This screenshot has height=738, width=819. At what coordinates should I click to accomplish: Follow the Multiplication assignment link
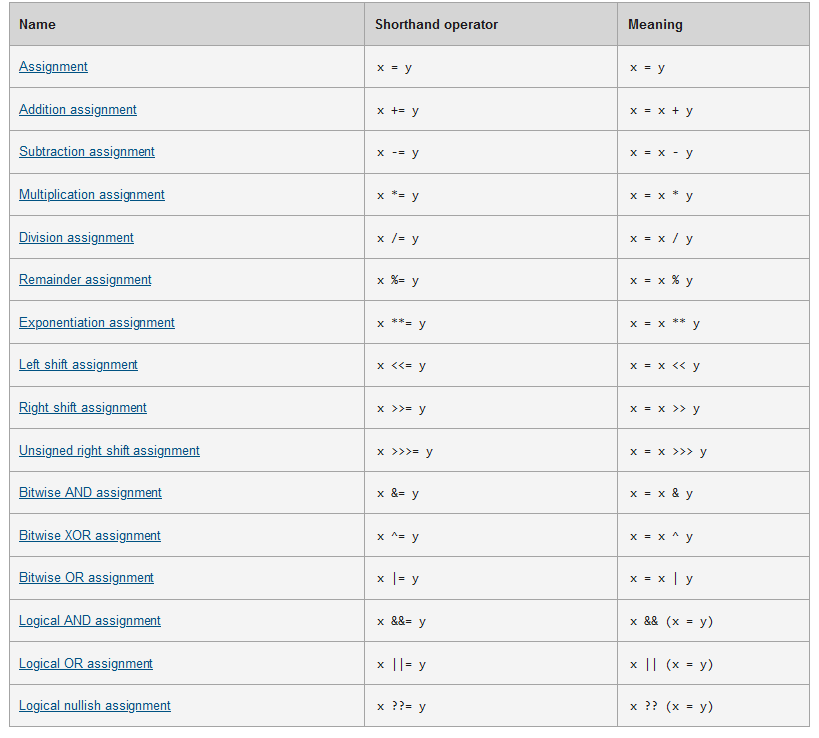point(92,195)
